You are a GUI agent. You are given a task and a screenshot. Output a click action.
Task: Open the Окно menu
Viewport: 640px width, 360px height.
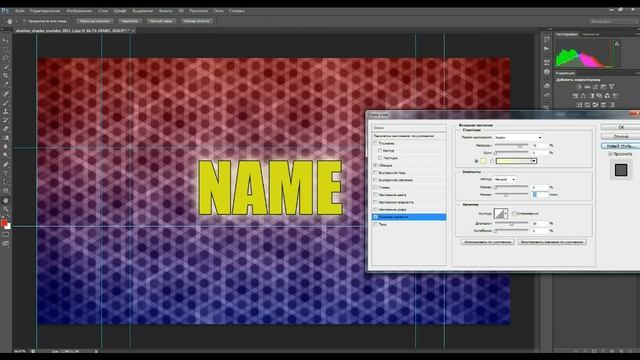click(x=218, y=11)
